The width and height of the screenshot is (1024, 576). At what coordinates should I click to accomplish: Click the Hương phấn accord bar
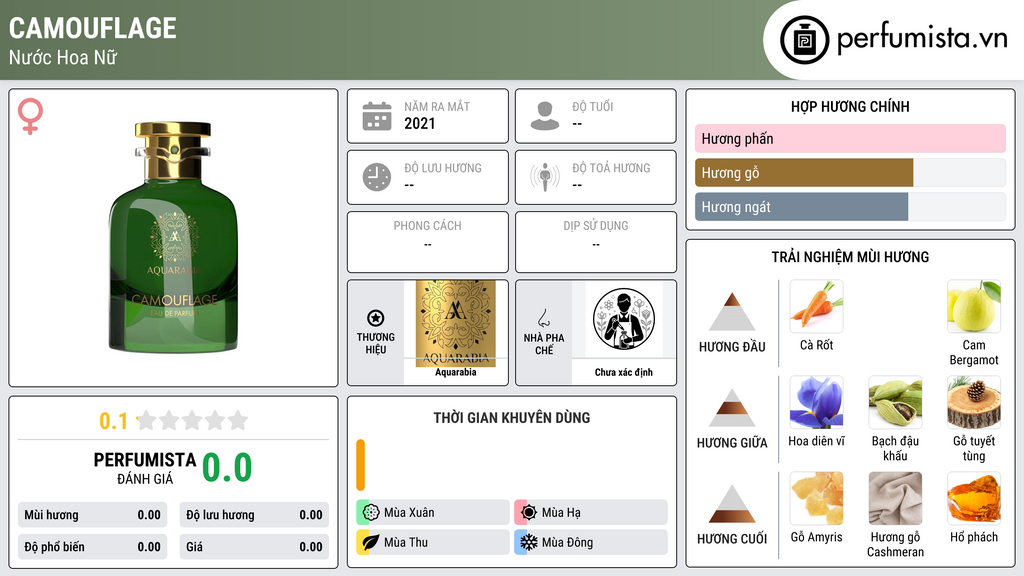tap(850, 138)
